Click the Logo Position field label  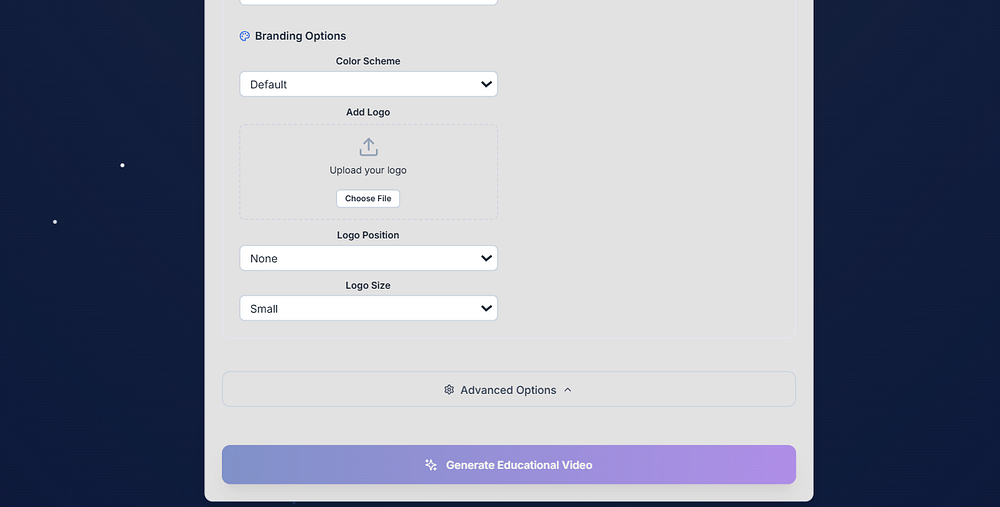(368, 235)
